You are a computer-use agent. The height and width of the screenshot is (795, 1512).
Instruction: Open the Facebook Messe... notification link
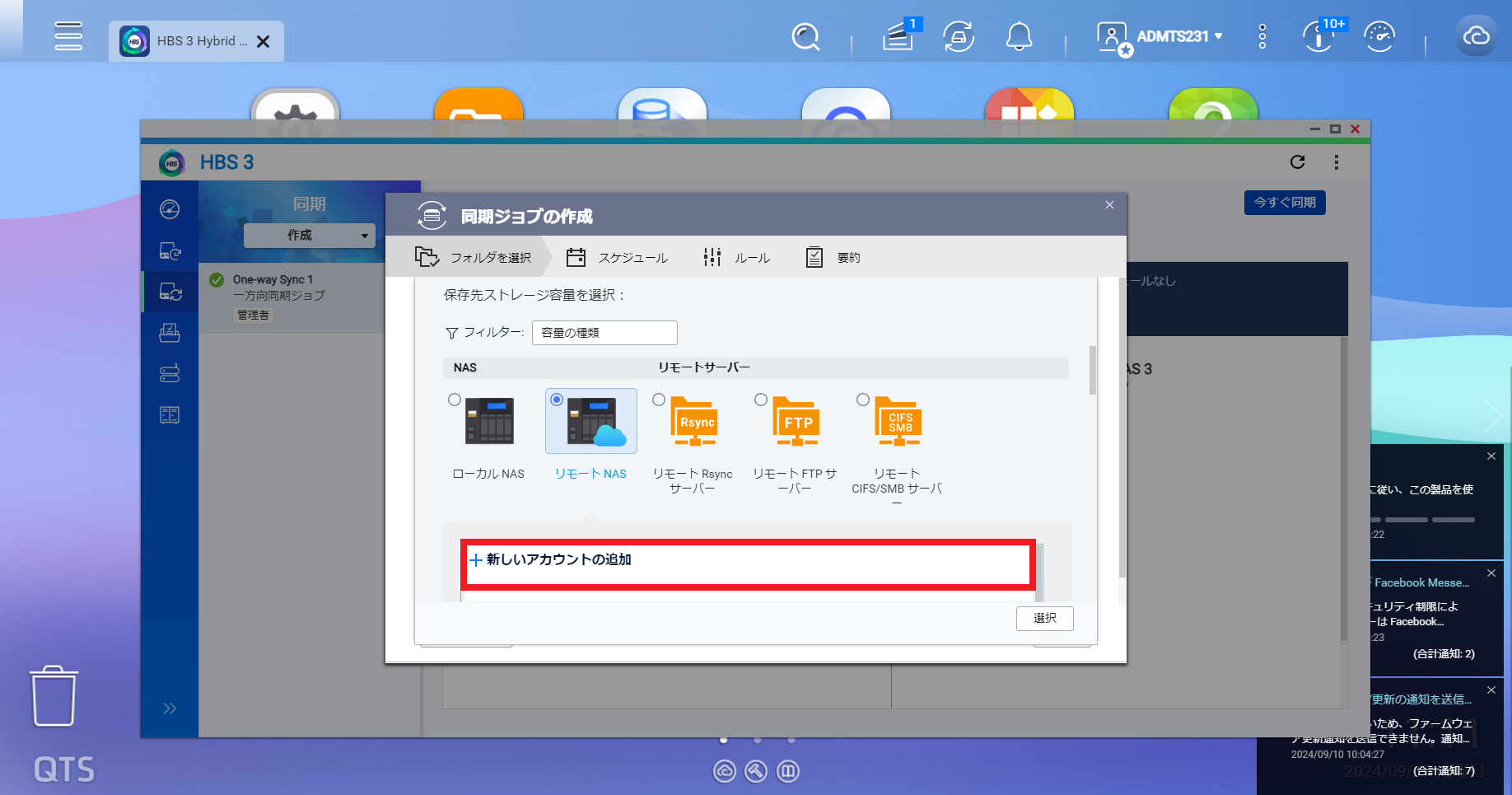click(x=1421, y=582)
